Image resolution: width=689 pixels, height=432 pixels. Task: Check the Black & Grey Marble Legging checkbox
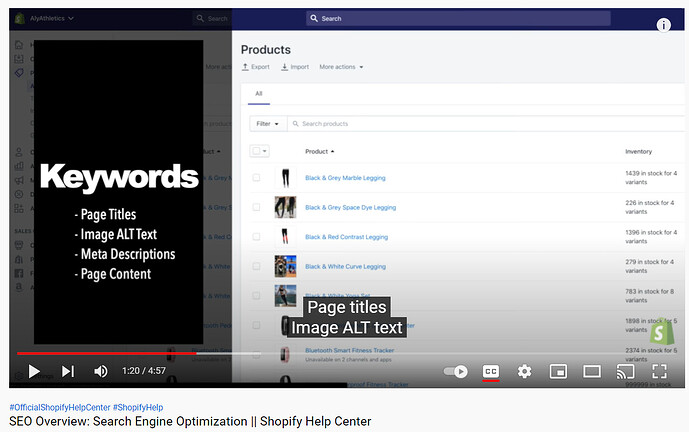(256, 178)
